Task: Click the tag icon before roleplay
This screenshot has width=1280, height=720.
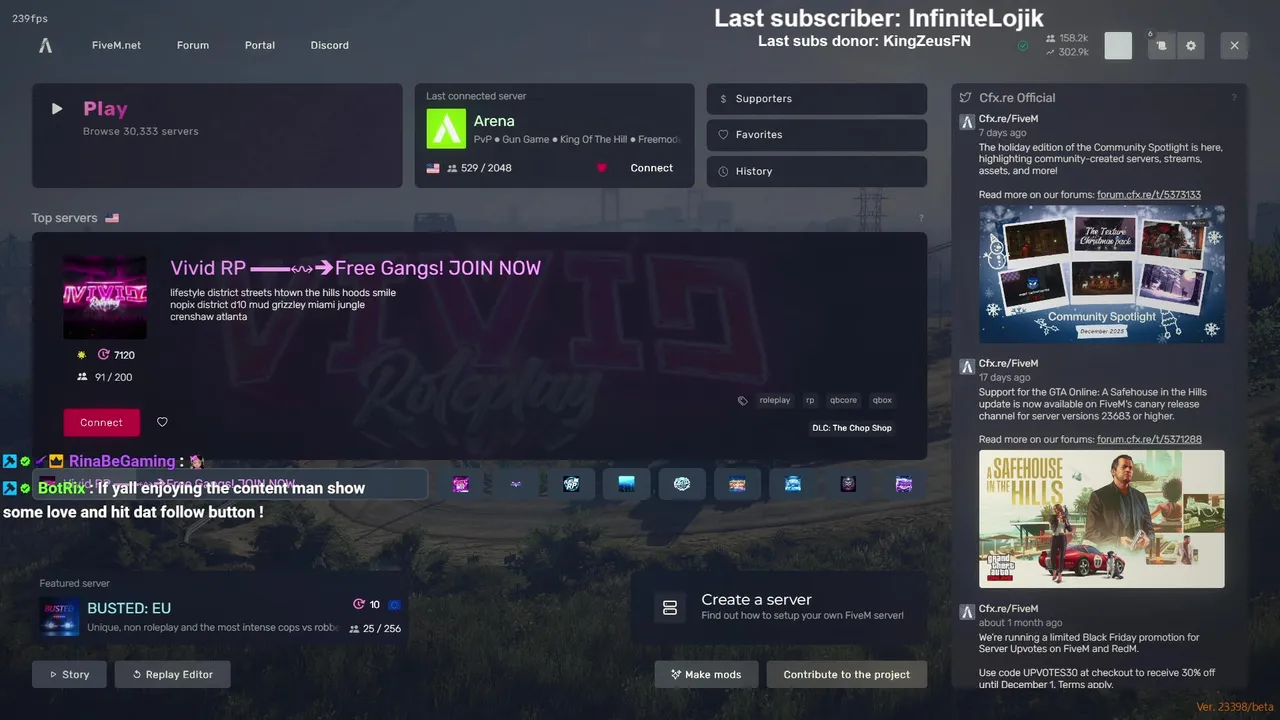Action: 742,400
